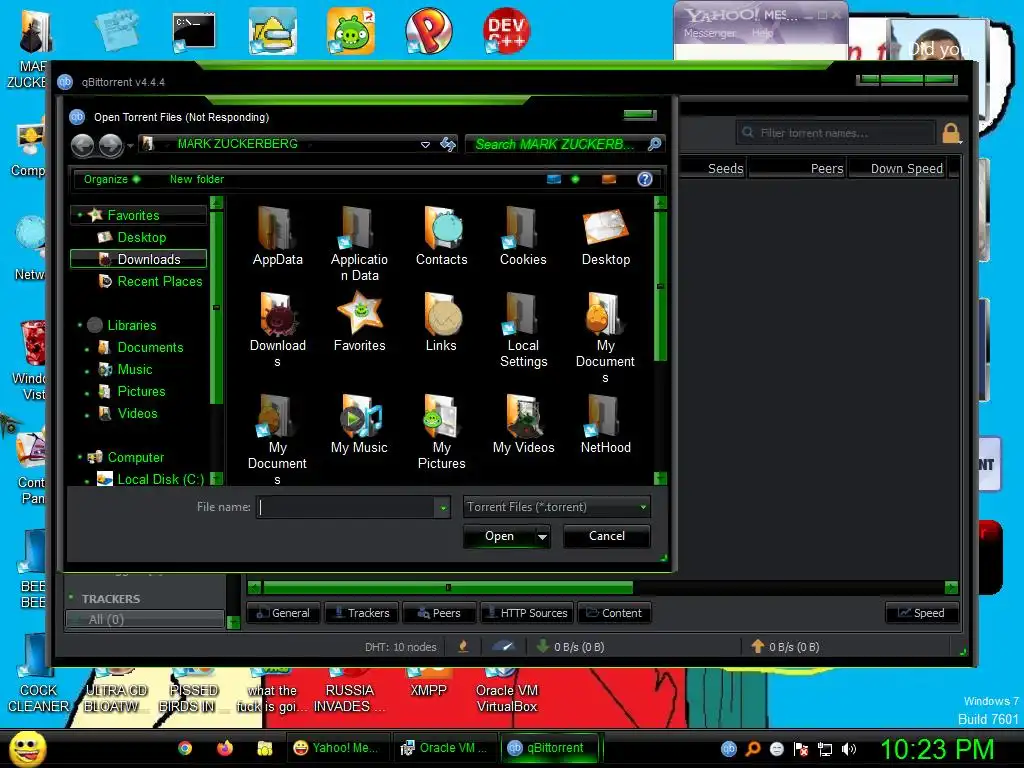Click the qBittorrent taskbar button

(549, 748)
